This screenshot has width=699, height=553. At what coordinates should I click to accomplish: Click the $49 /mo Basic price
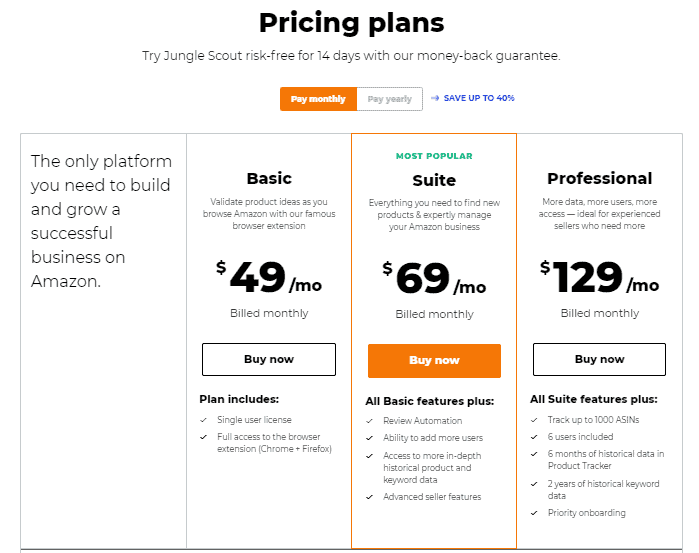click(269, 277)
